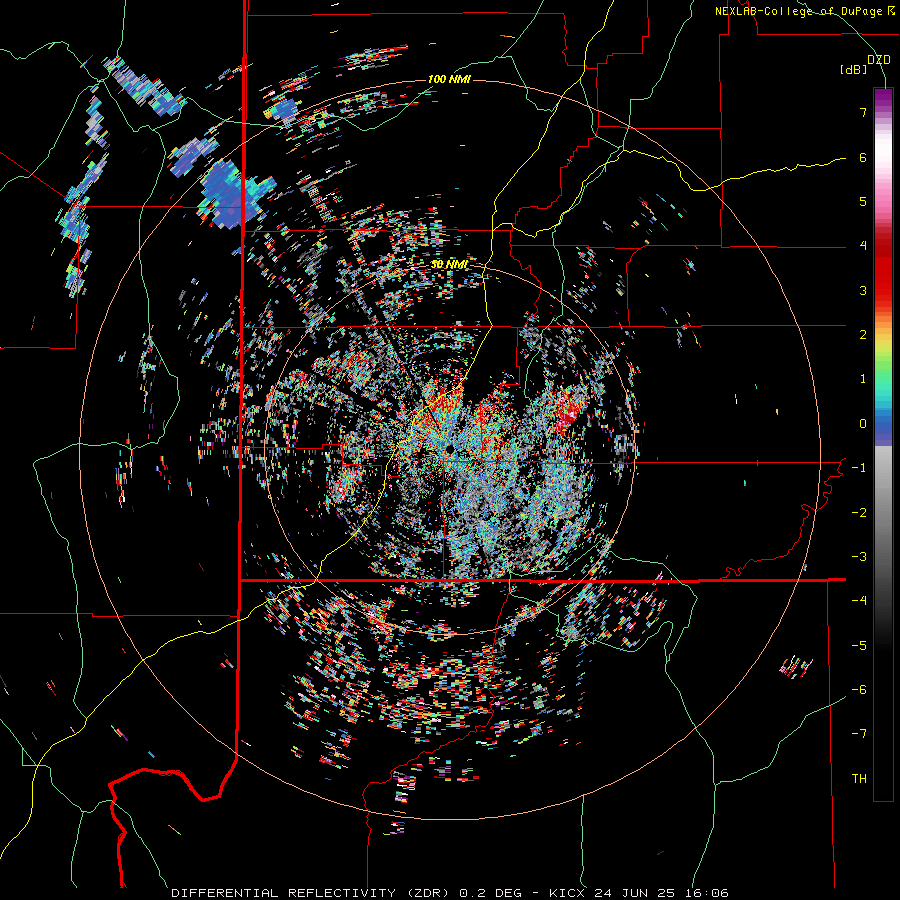Image resolution: width=900 pixels, height=900 pixels.
Task: Click the 3 value on the color scale
Action: point(863,290)
